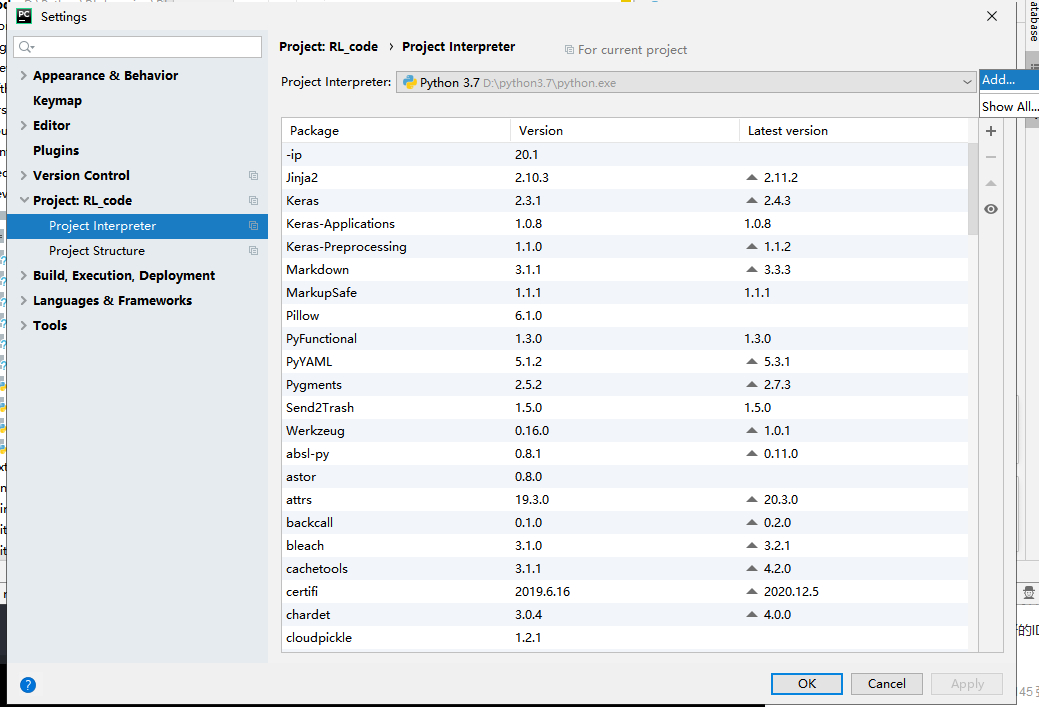Click the PyCharm logo in title bar
The image size is (1039, 707).
24,16
